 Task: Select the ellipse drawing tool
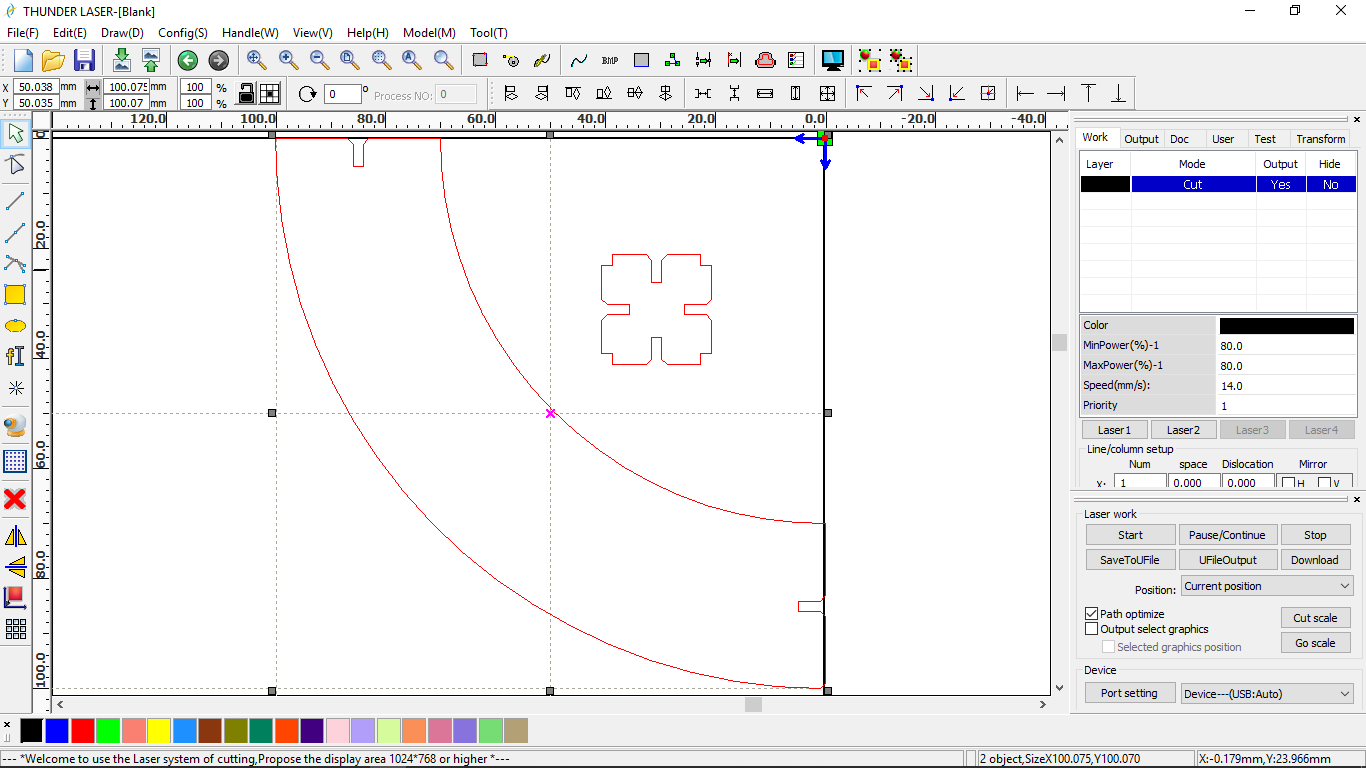click(15, 326)
